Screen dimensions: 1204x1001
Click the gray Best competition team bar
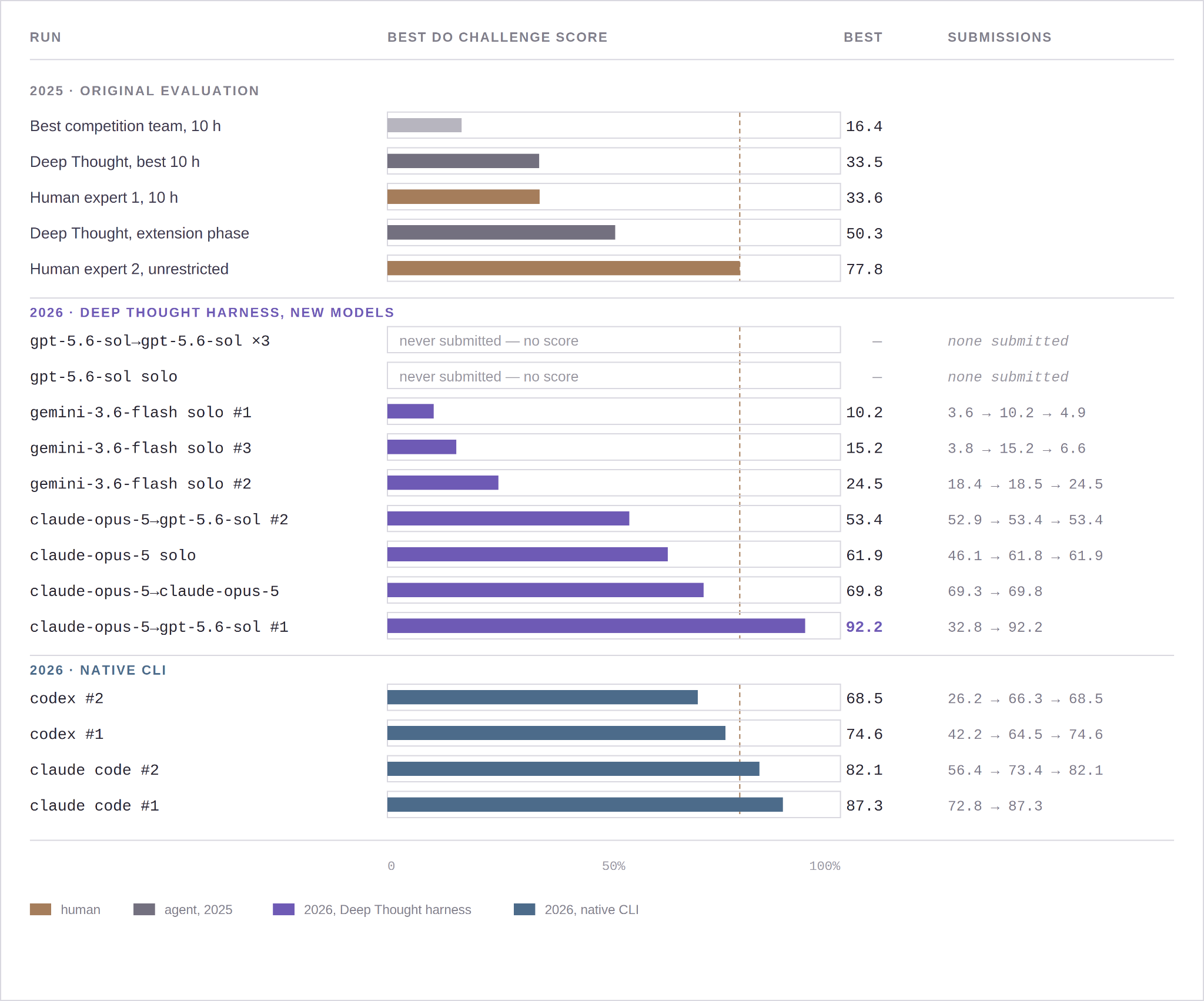click(424, 125)
